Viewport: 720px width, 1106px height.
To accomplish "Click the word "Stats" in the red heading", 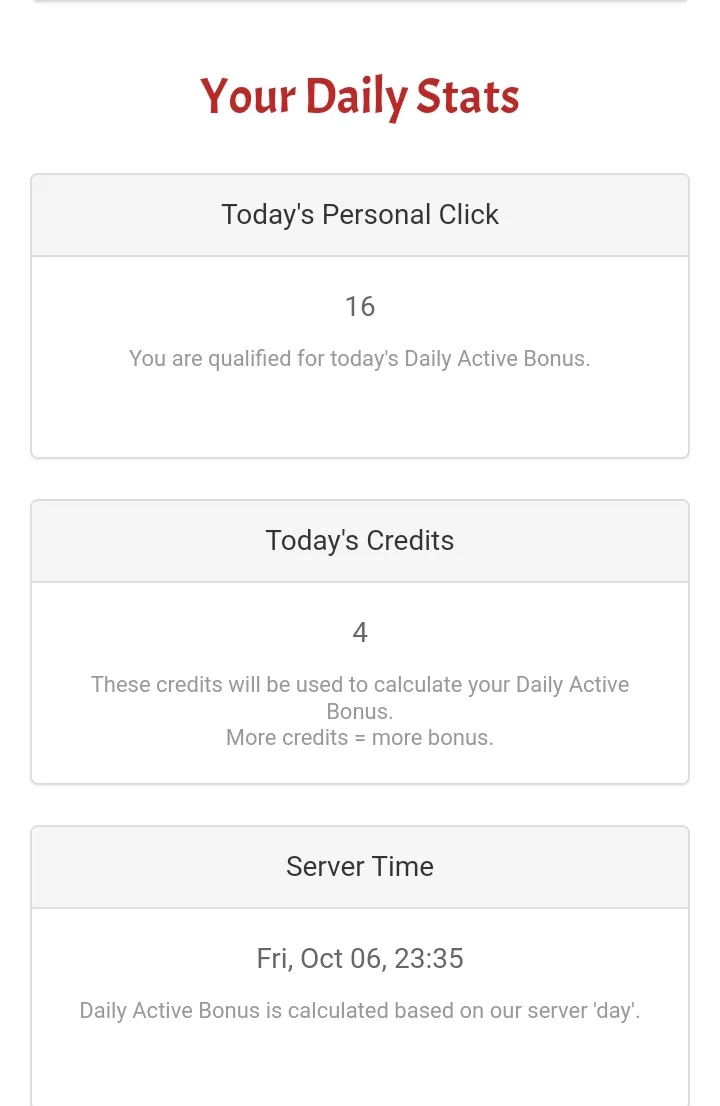I will [468, 98].
